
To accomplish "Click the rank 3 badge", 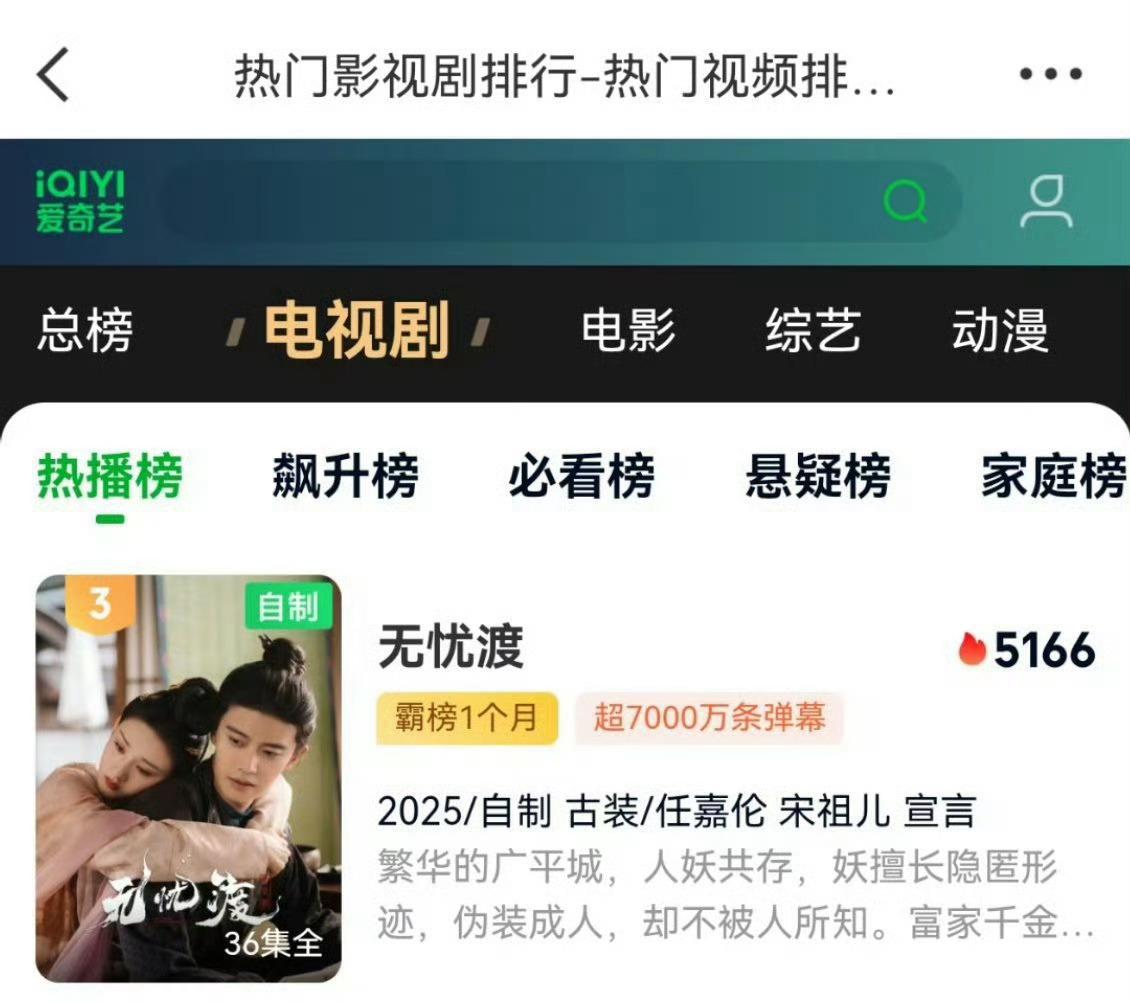I will coord(100,604).
